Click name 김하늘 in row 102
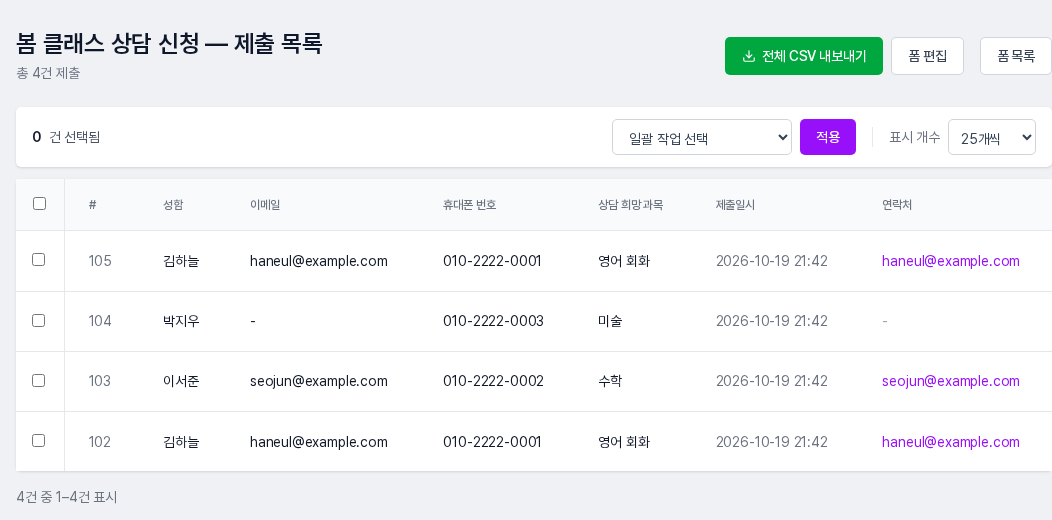1052x520 pixels. [181, 442]
